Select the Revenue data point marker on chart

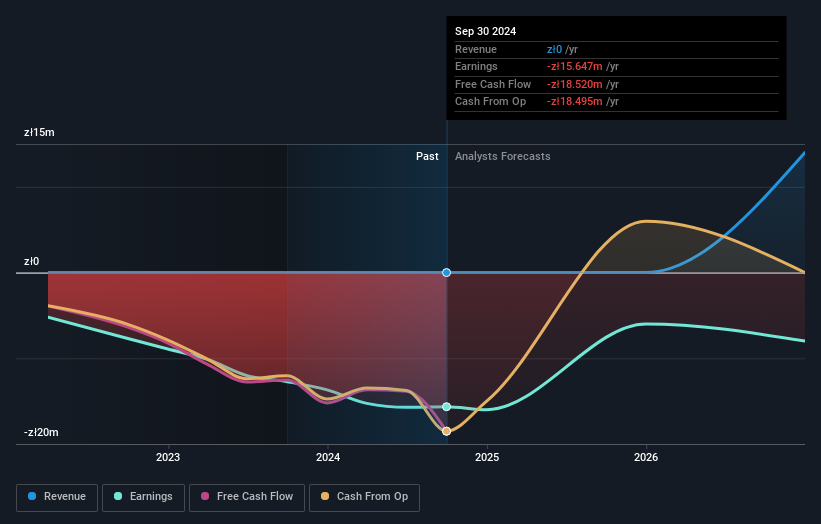point(447,273)
